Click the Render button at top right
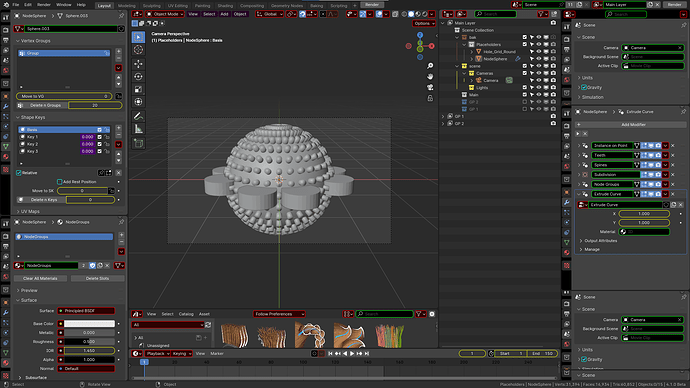Image resolution: width=690 pixels, height=388 pixels. point(674,5)
